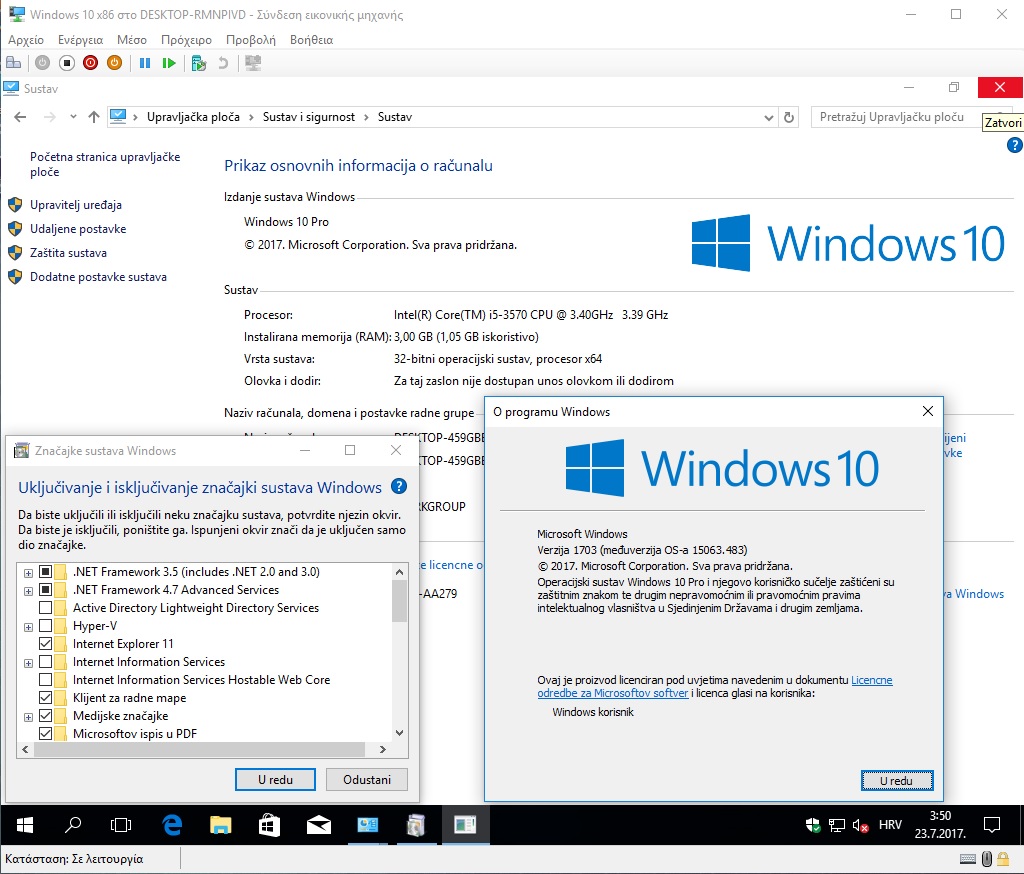Open the Mail app from the taskbar

(319, 825)
